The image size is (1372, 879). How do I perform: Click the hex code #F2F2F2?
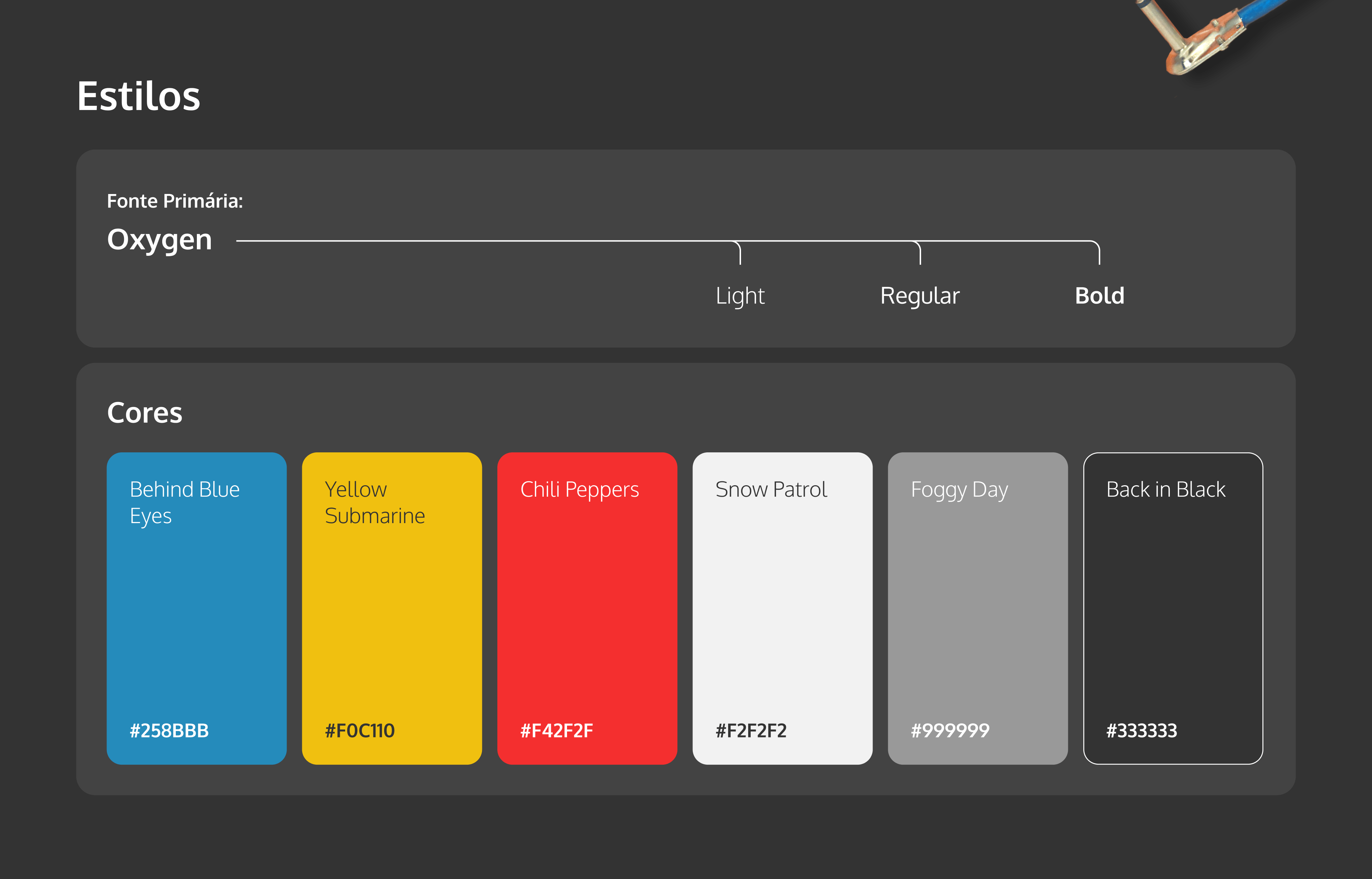(751, 731)
